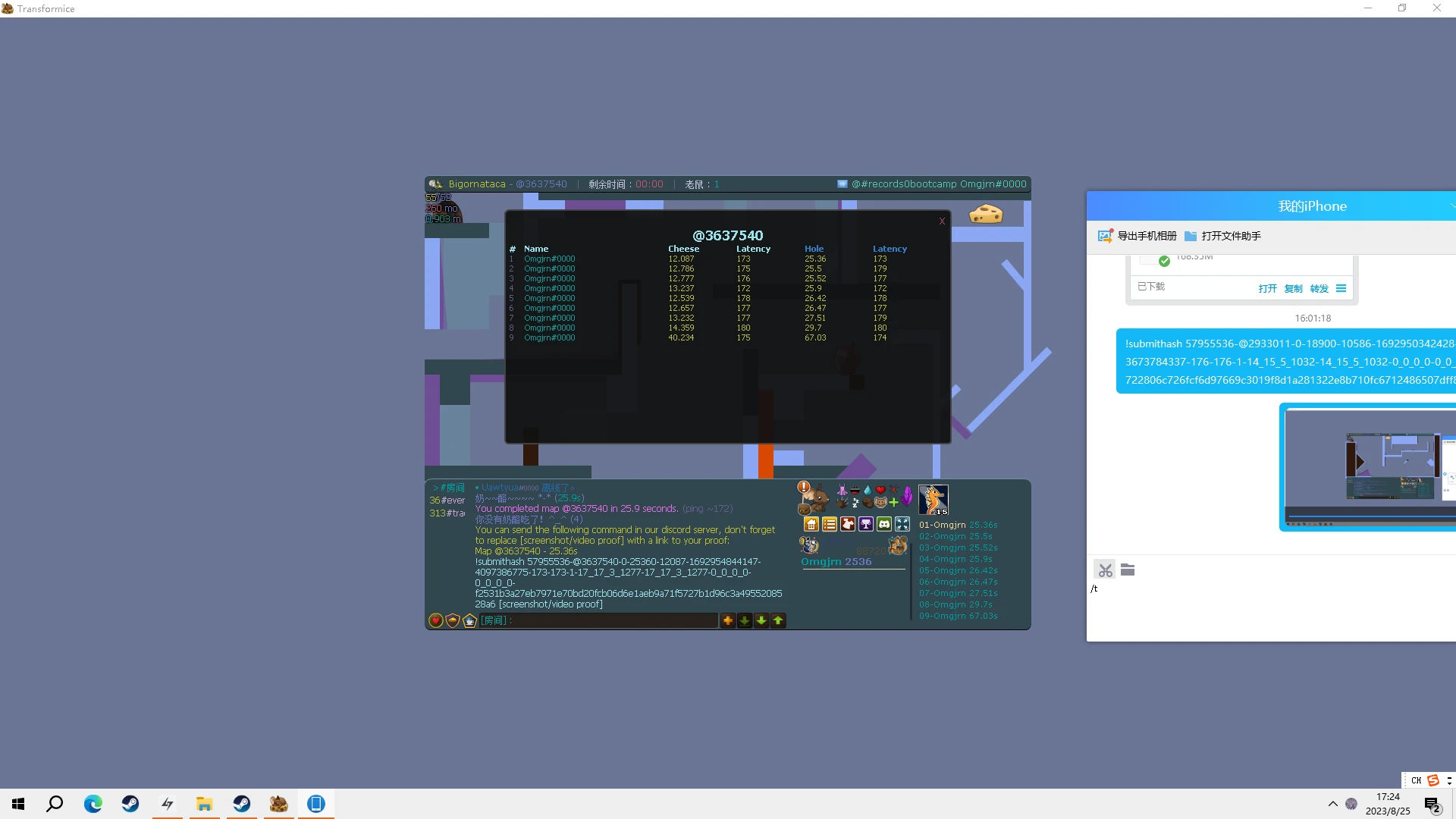Select the red heart emote icon

[880, 490]
